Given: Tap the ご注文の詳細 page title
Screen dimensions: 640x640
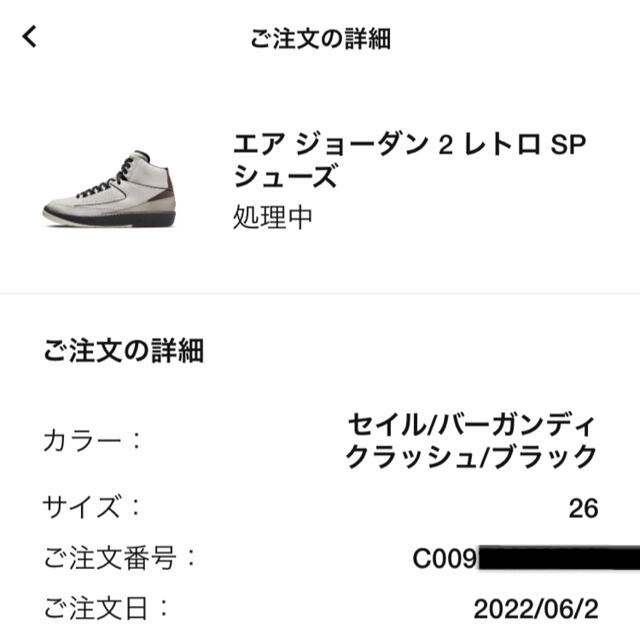Looking at the screenshot, I should point(320,39).
